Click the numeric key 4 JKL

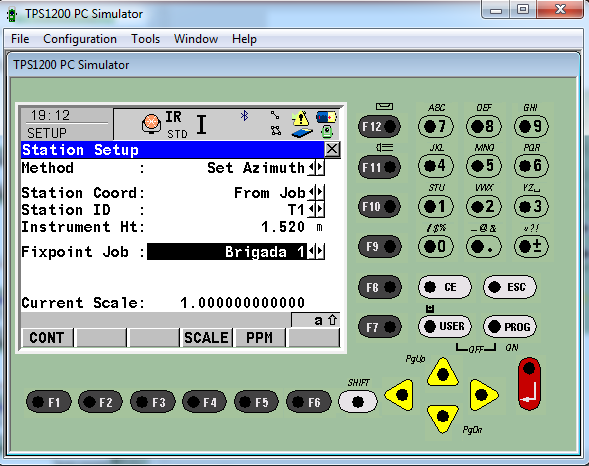click(436, 166)
